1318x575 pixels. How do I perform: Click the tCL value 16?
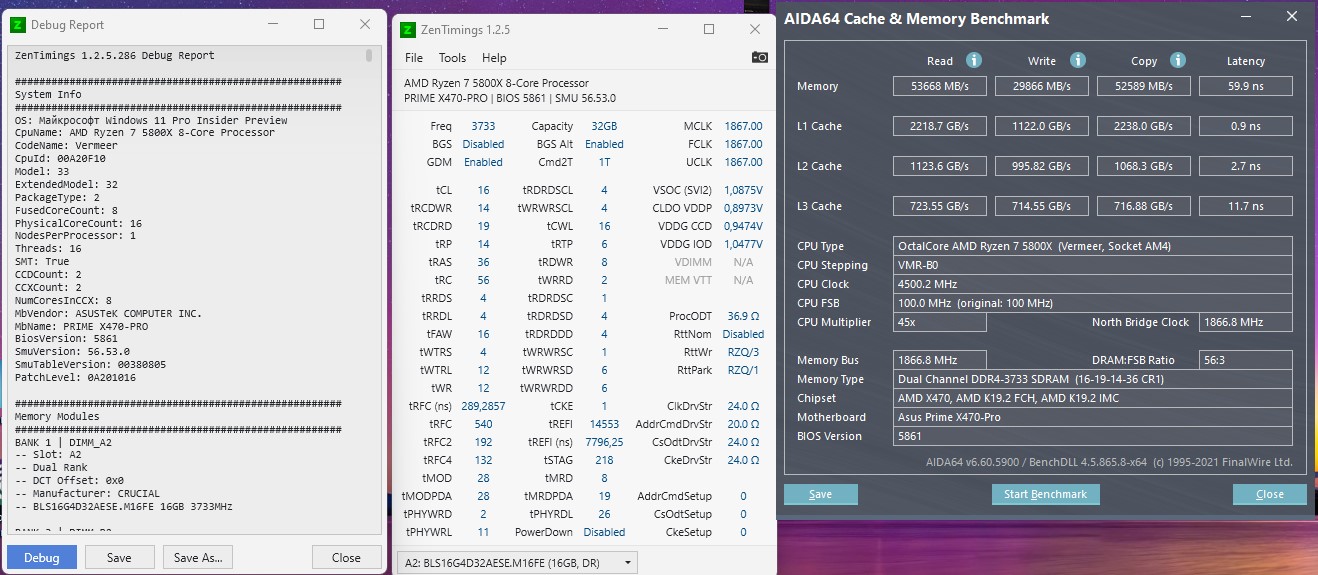tap(483, 190)
